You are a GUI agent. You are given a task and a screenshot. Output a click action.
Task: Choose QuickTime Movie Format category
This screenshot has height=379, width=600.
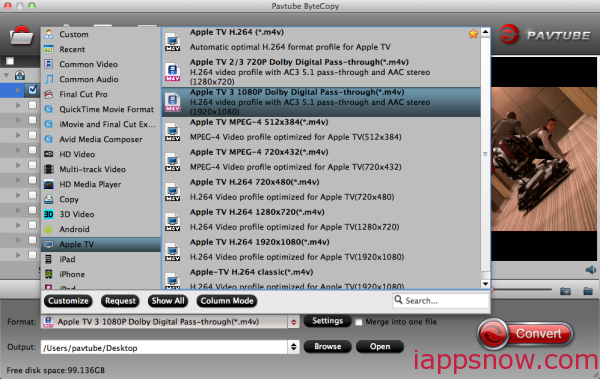coord(106,109)
